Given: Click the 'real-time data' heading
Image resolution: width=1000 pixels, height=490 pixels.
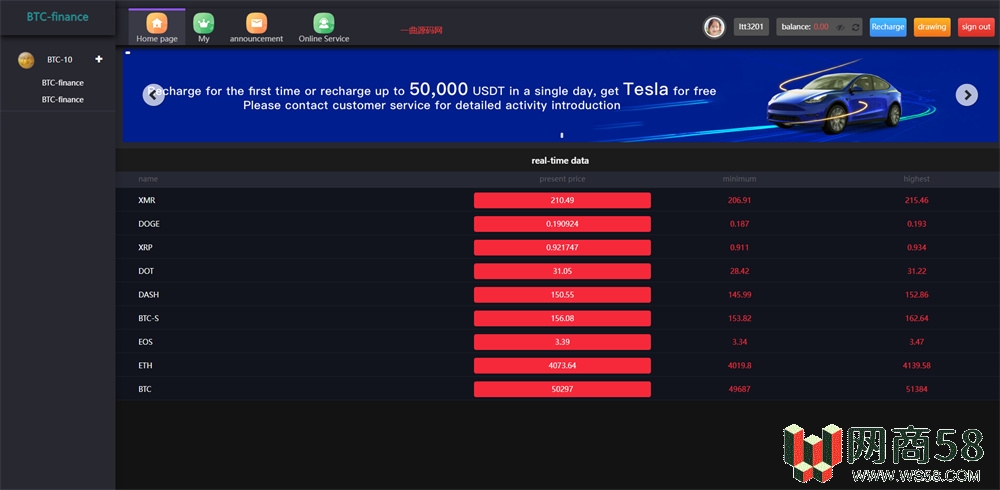Looking at the screenshot, I should 560,161.
